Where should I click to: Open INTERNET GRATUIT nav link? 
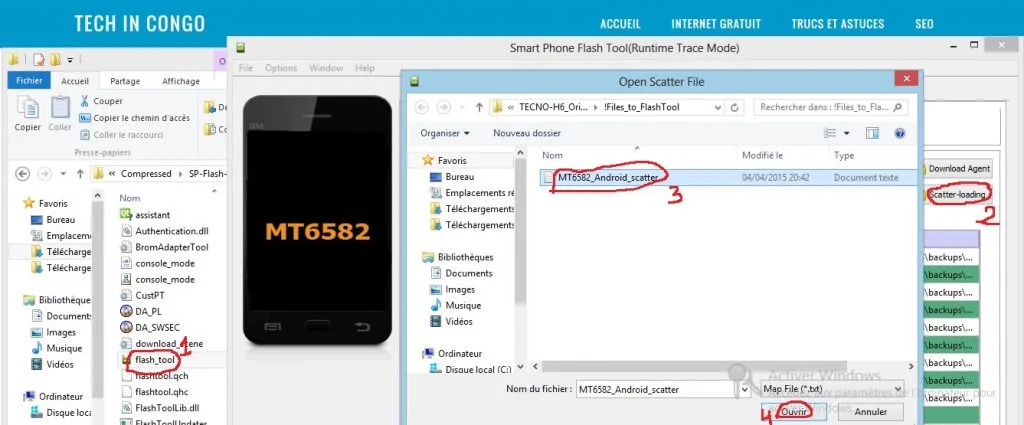pyautogui.click(x=716, y=24)
